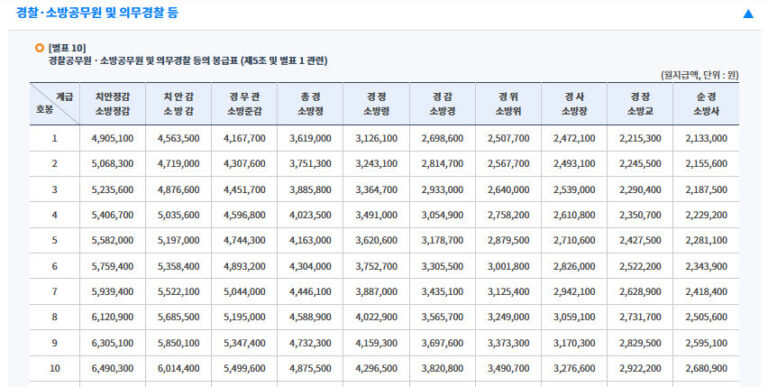Click the 치안감 소방감 column header
Screen dimensions: 768x387
coord(178,104)
